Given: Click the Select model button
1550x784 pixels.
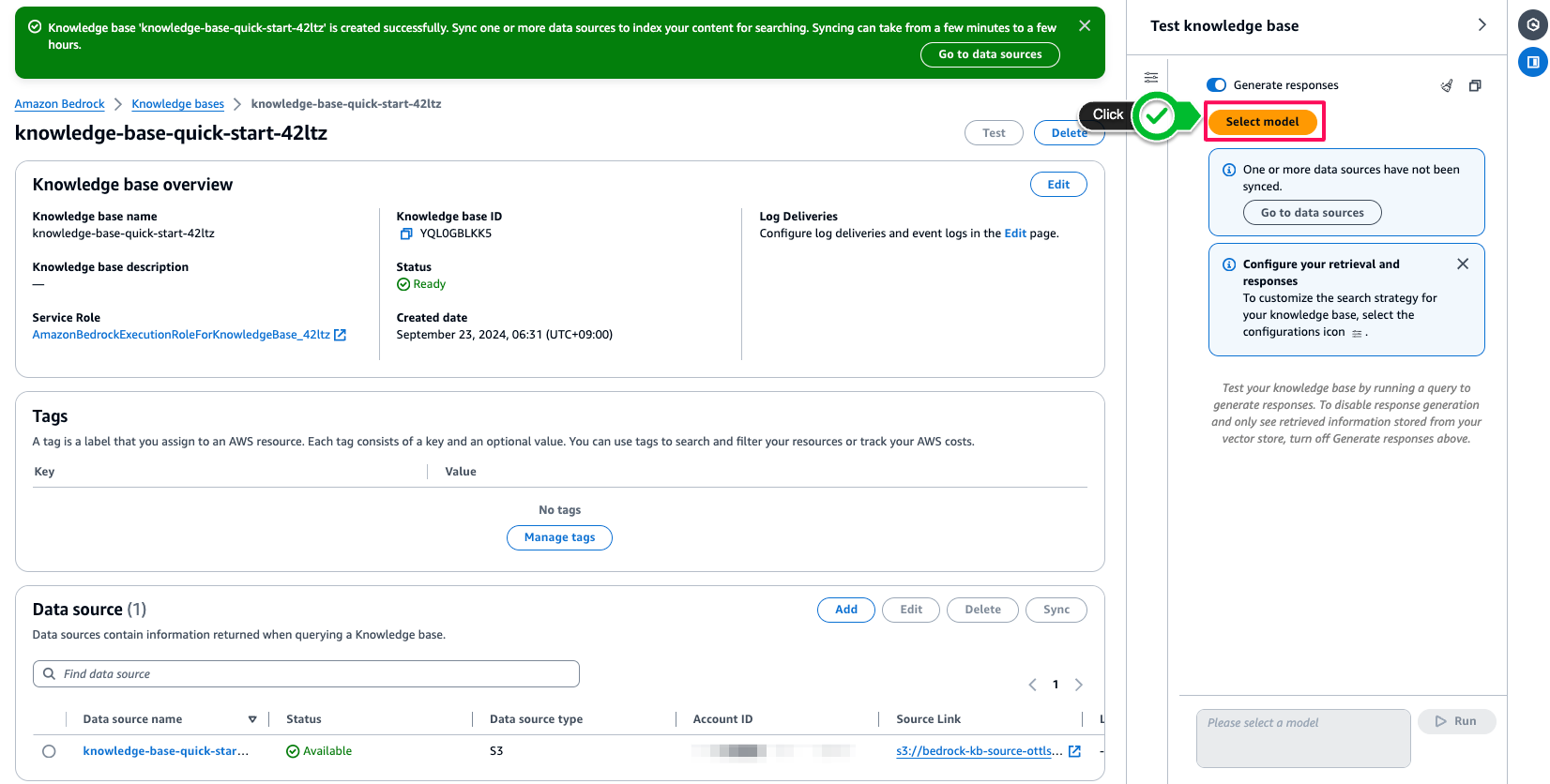Looking at the screenshot, I should (x=1263, y=122).
